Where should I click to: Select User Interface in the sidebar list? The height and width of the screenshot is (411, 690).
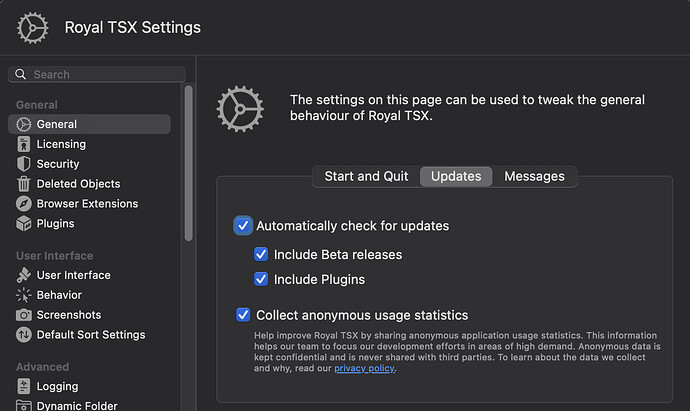(x=73, y=275)
